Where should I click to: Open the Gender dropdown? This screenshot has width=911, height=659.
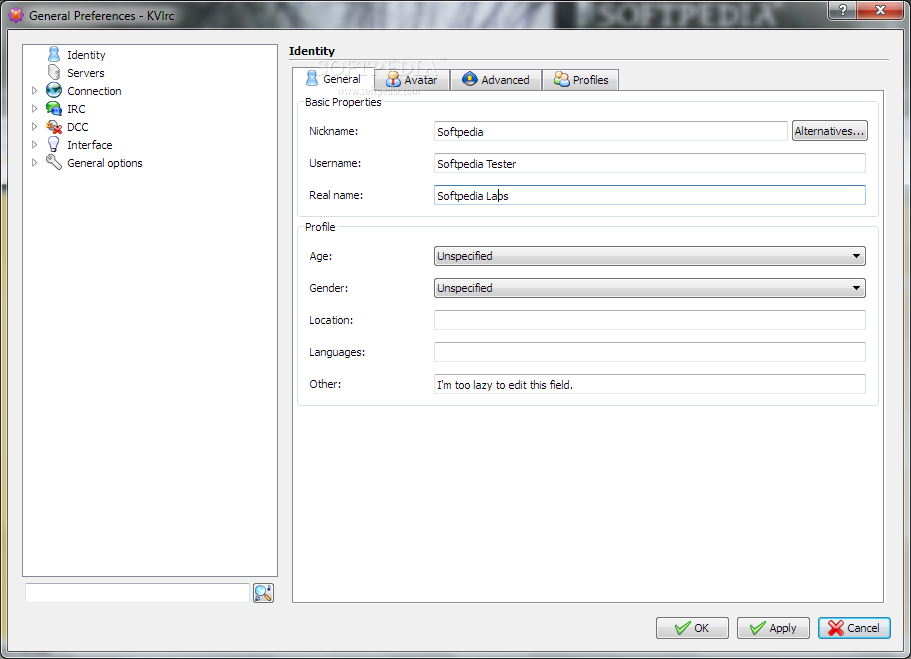point(650,288)
